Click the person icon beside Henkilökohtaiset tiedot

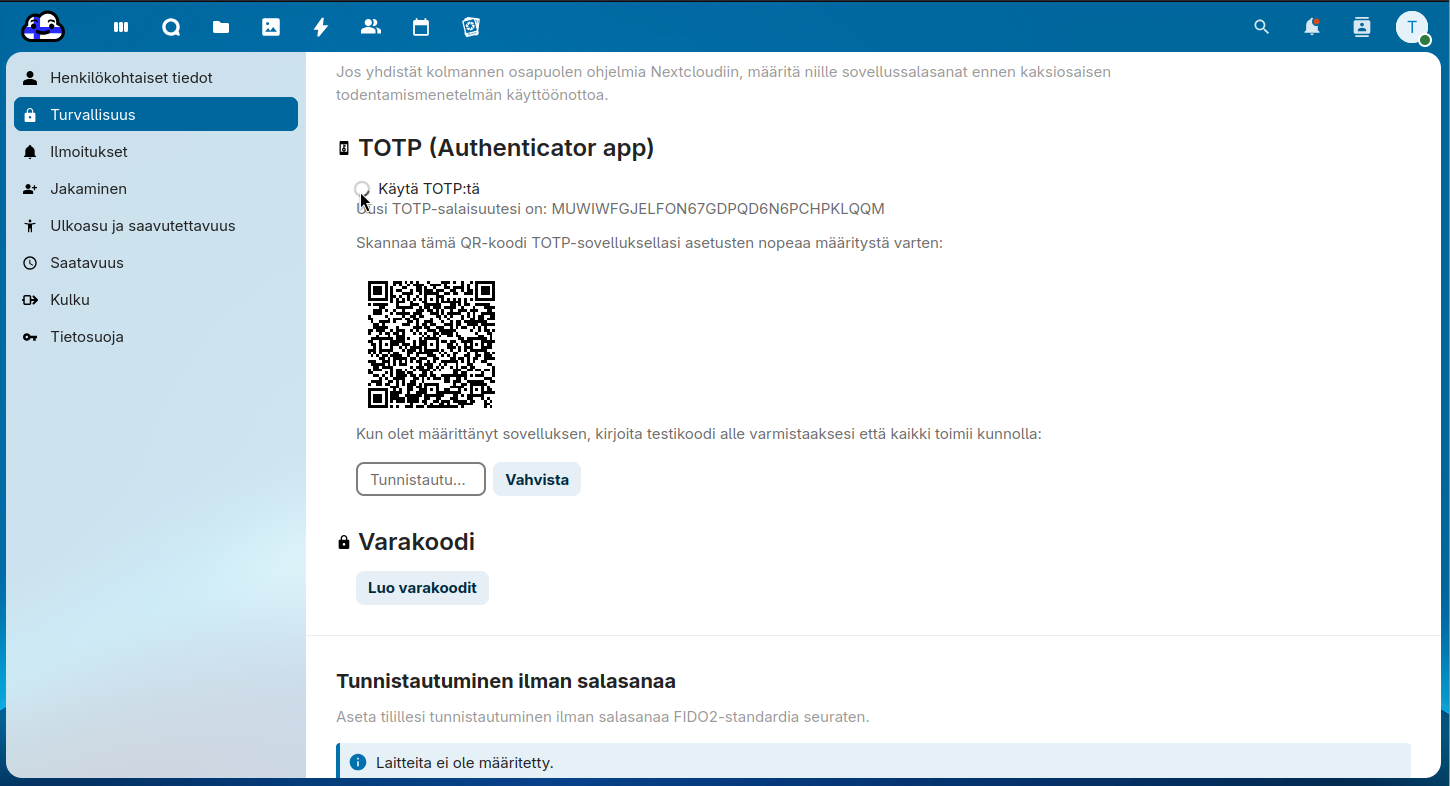(x=30, y=78)
